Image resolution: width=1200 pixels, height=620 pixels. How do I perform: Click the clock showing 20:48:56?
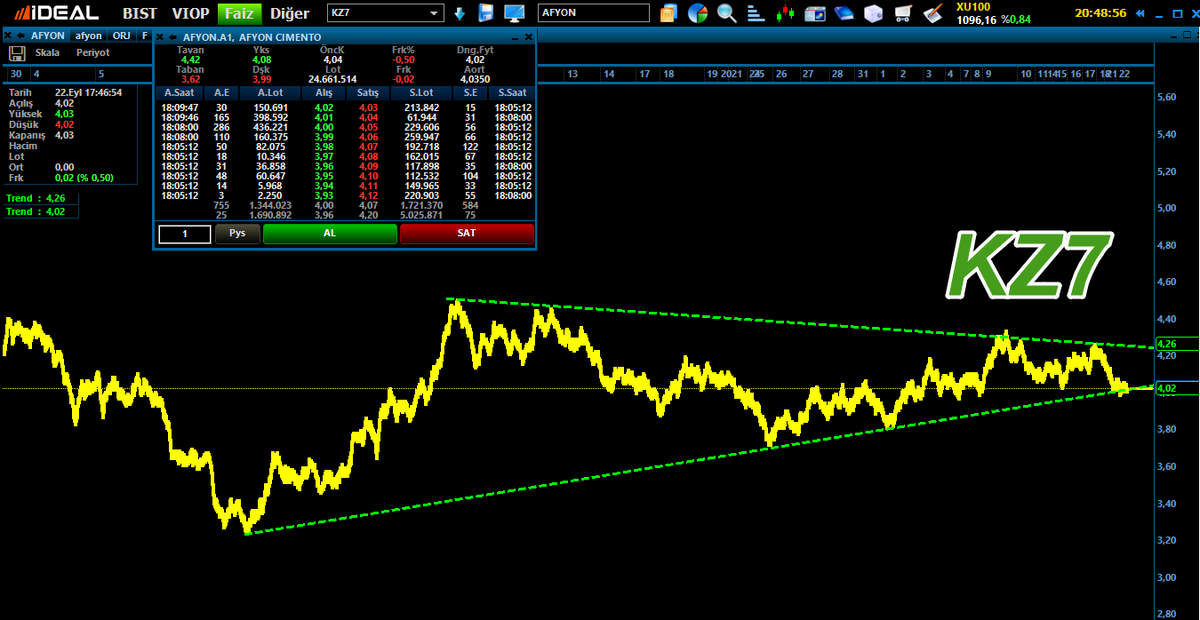click(x=1101, y=14)
